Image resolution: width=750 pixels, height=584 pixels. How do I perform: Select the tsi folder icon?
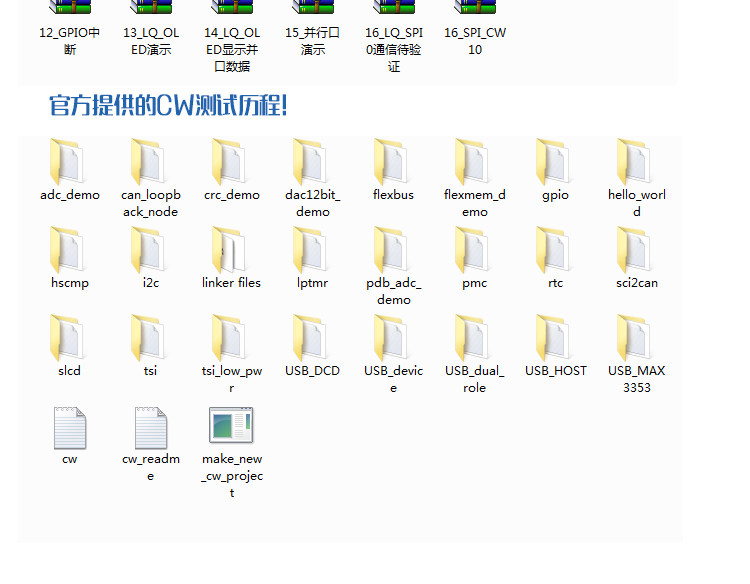click(x=148, y=338)
